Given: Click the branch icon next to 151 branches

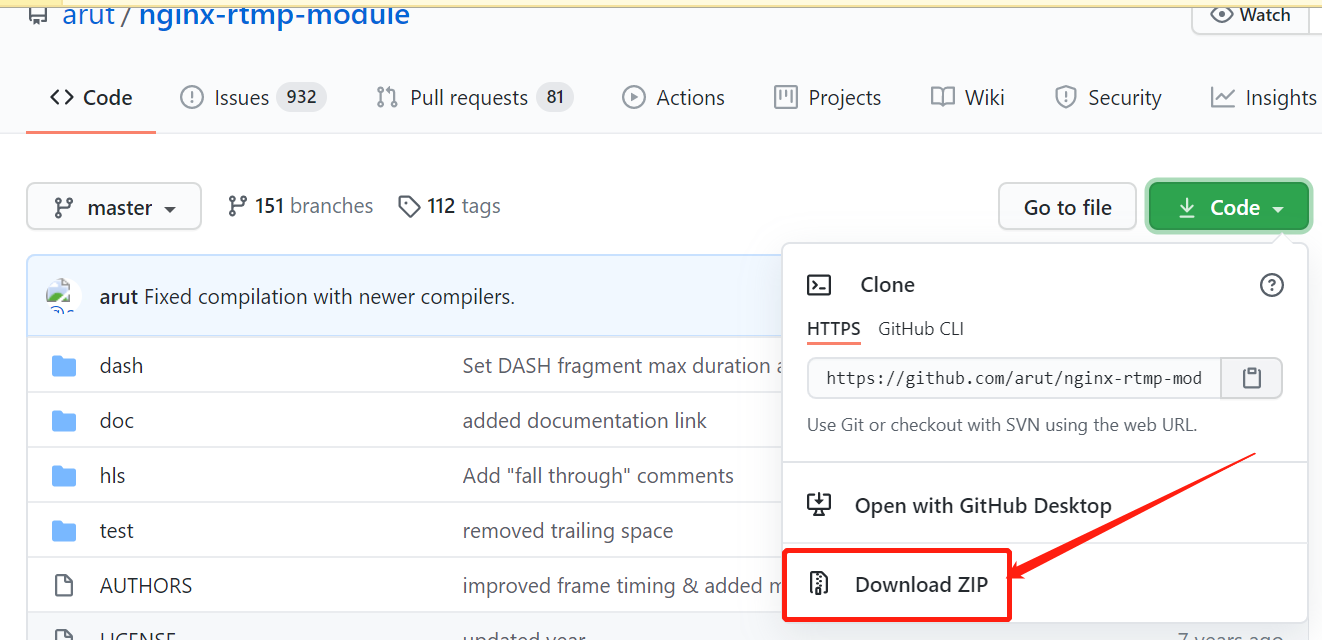Looking at the screenshot, I should pos(237,205).
